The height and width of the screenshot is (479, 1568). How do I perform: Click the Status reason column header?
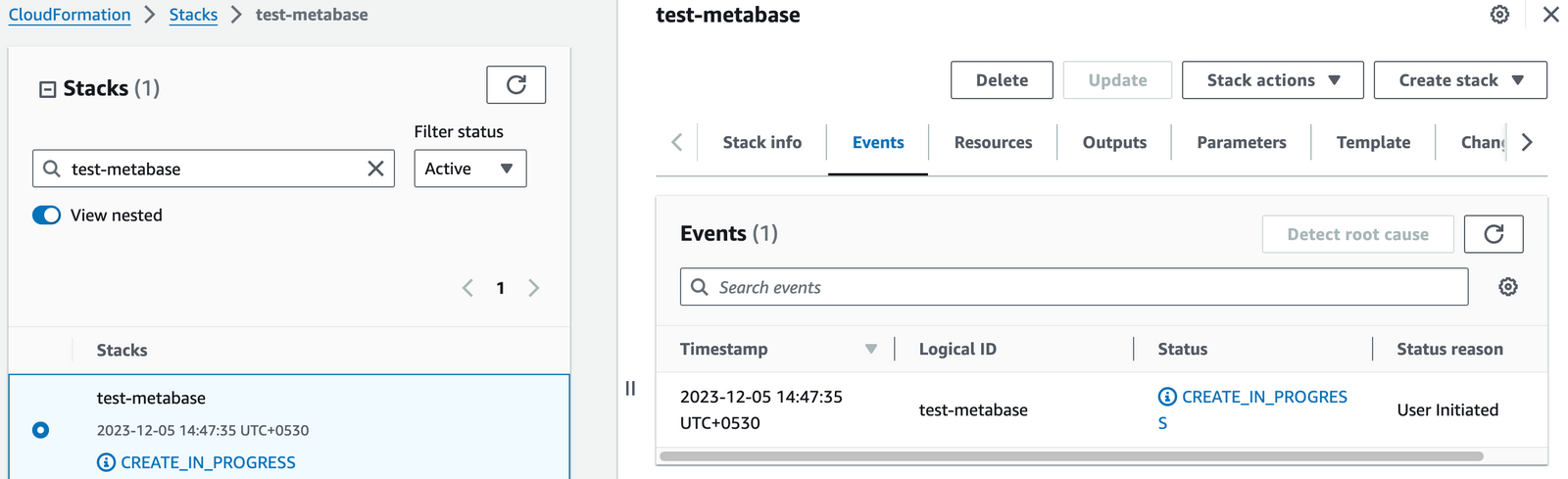point(1449,350)
